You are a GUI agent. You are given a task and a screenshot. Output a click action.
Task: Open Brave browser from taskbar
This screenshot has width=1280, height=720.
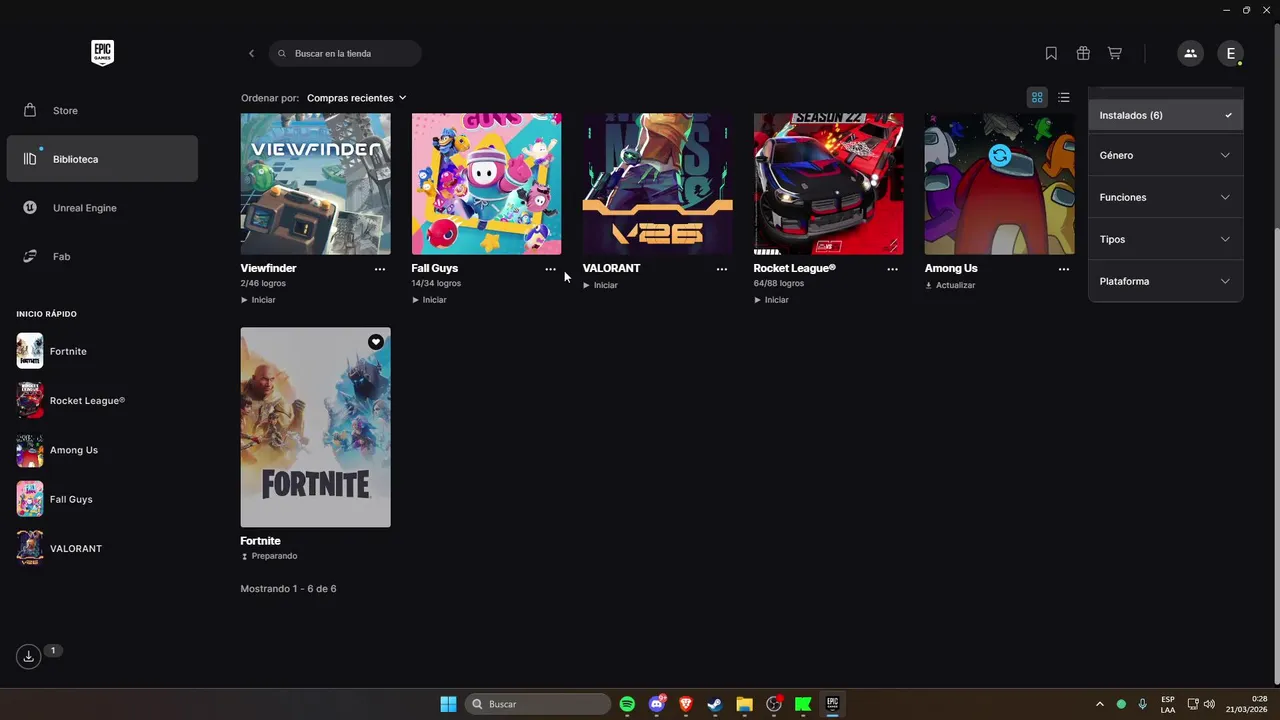tap(686, 704)
